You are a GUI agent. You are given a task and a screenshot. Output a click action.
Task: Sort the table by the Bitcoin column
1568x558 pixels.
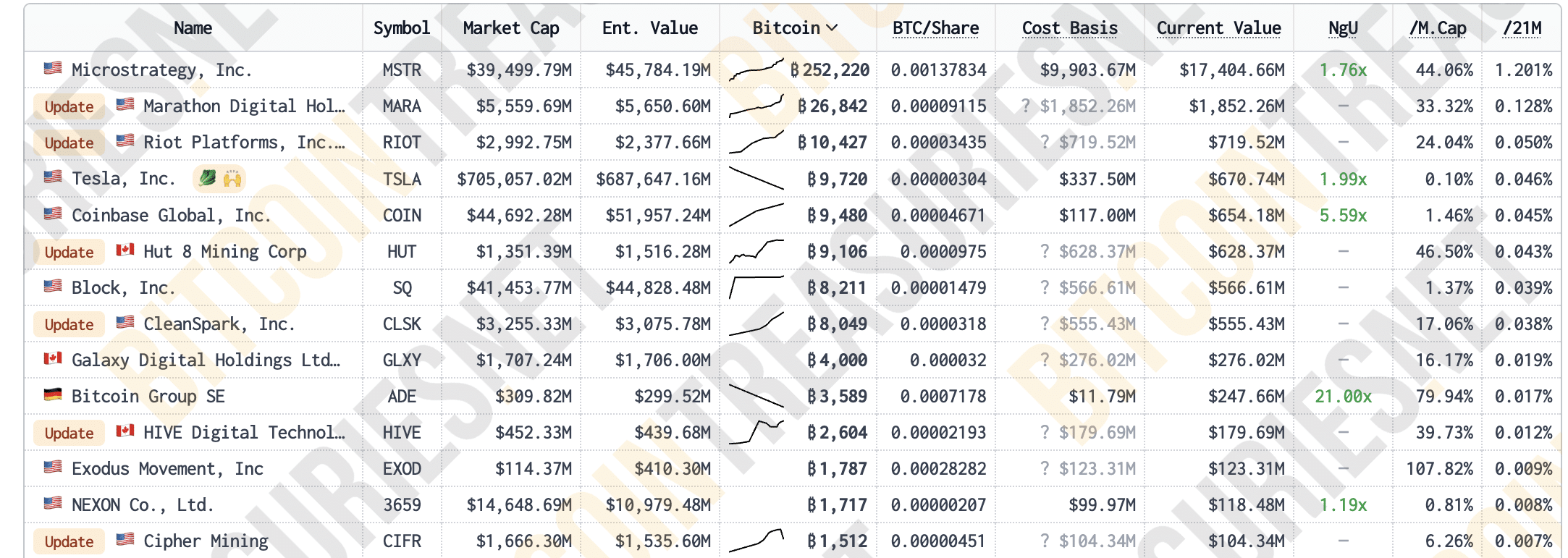point(795,28)
